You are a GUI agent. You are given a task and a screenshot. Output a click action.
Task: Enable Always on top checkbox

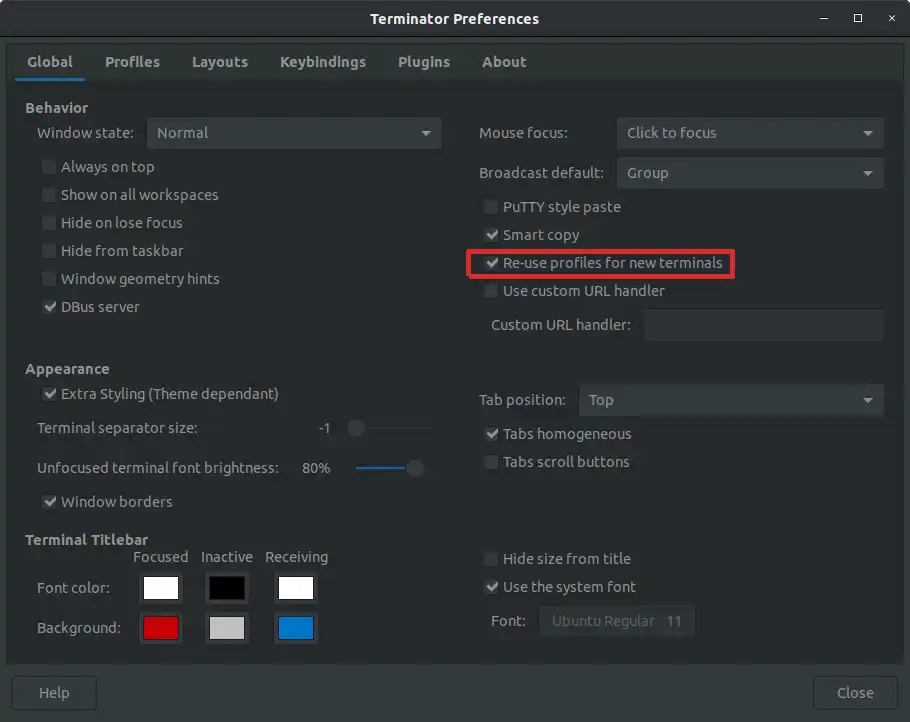coord(49,167)
